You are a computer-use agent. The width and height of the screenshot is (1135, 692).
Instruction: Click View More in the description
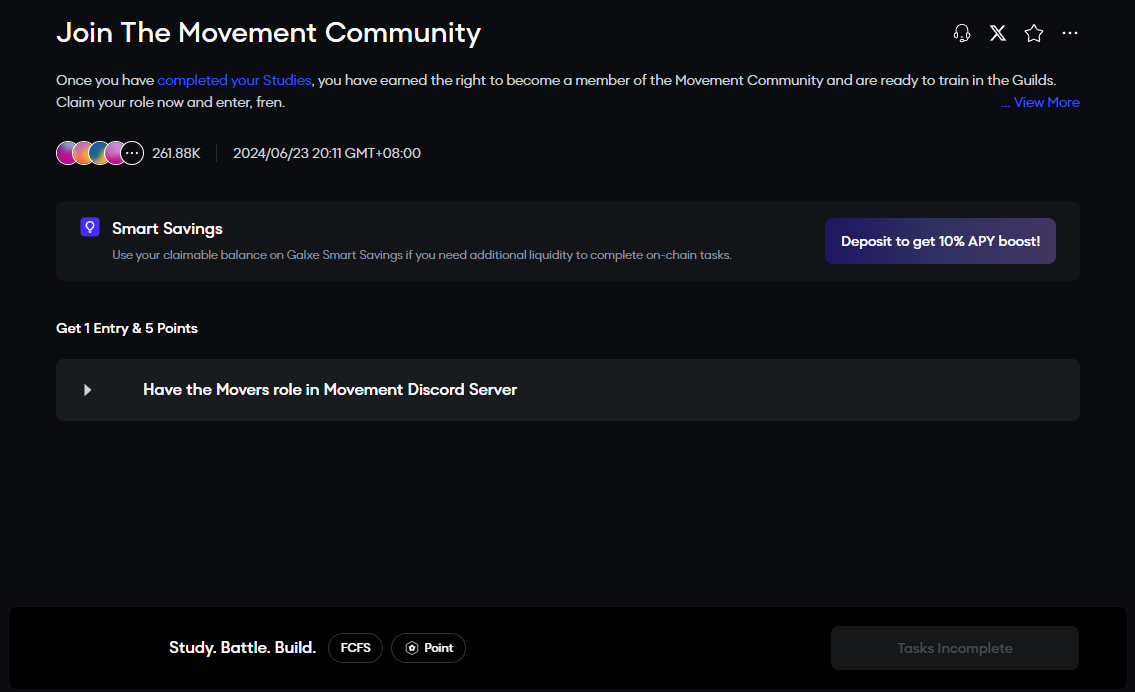(x=1046, y=103)
